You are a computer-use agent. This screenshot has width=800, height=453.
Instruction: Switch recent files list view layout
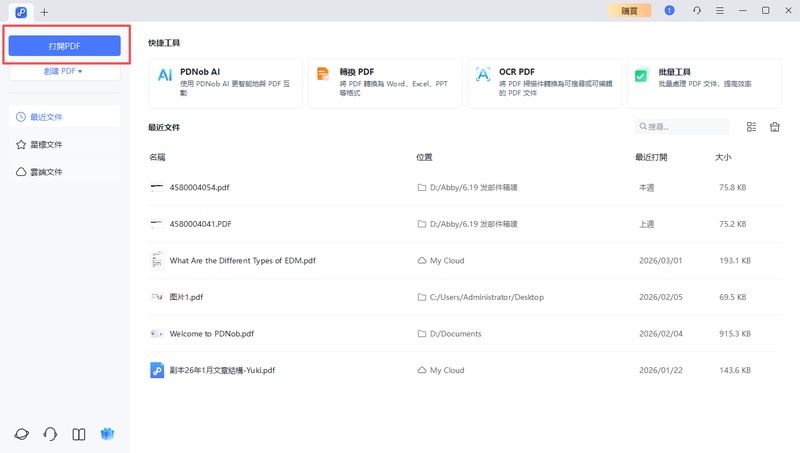coord(751,127)
